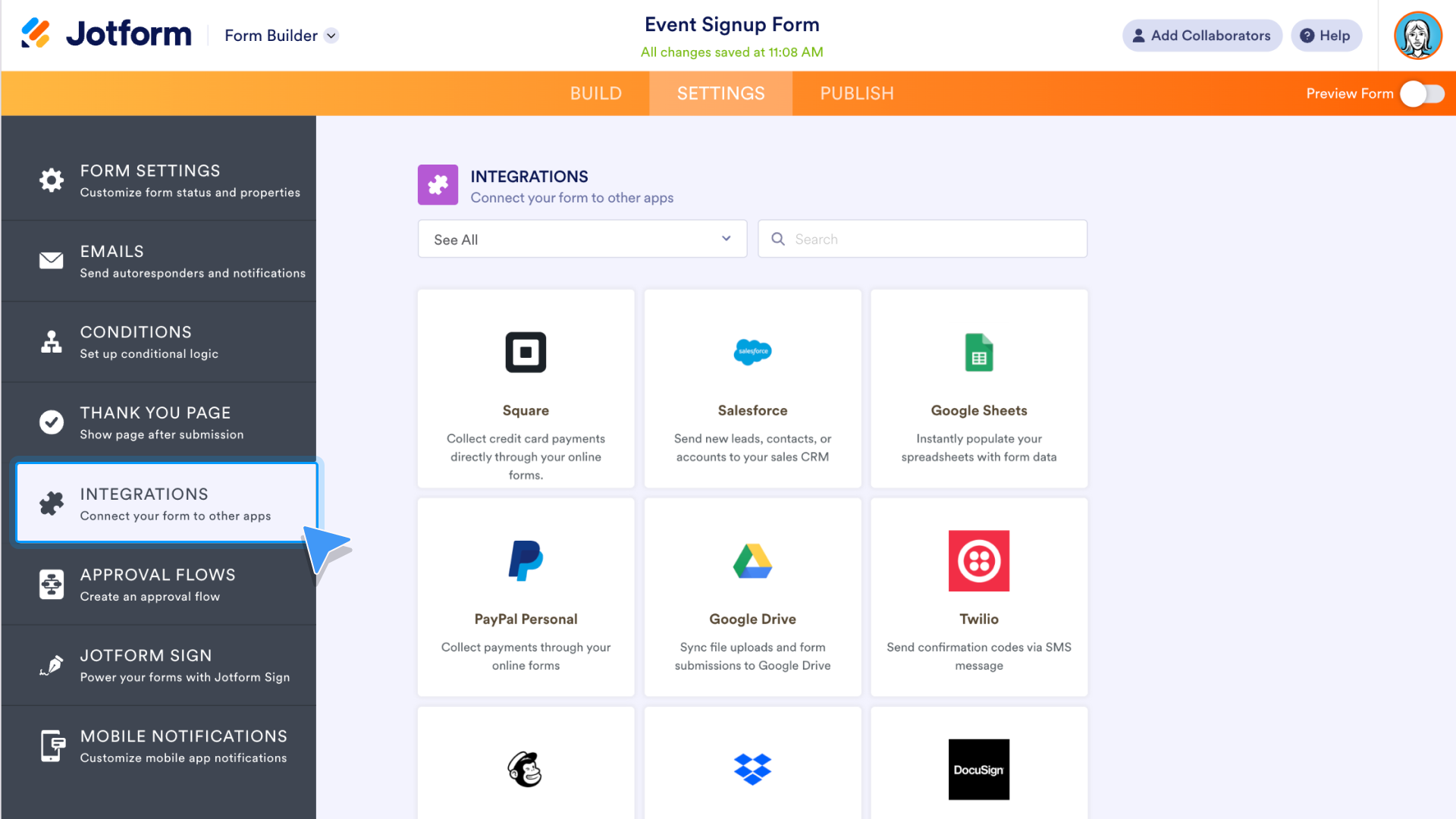Toggle the Preview Form switch

1420,93
